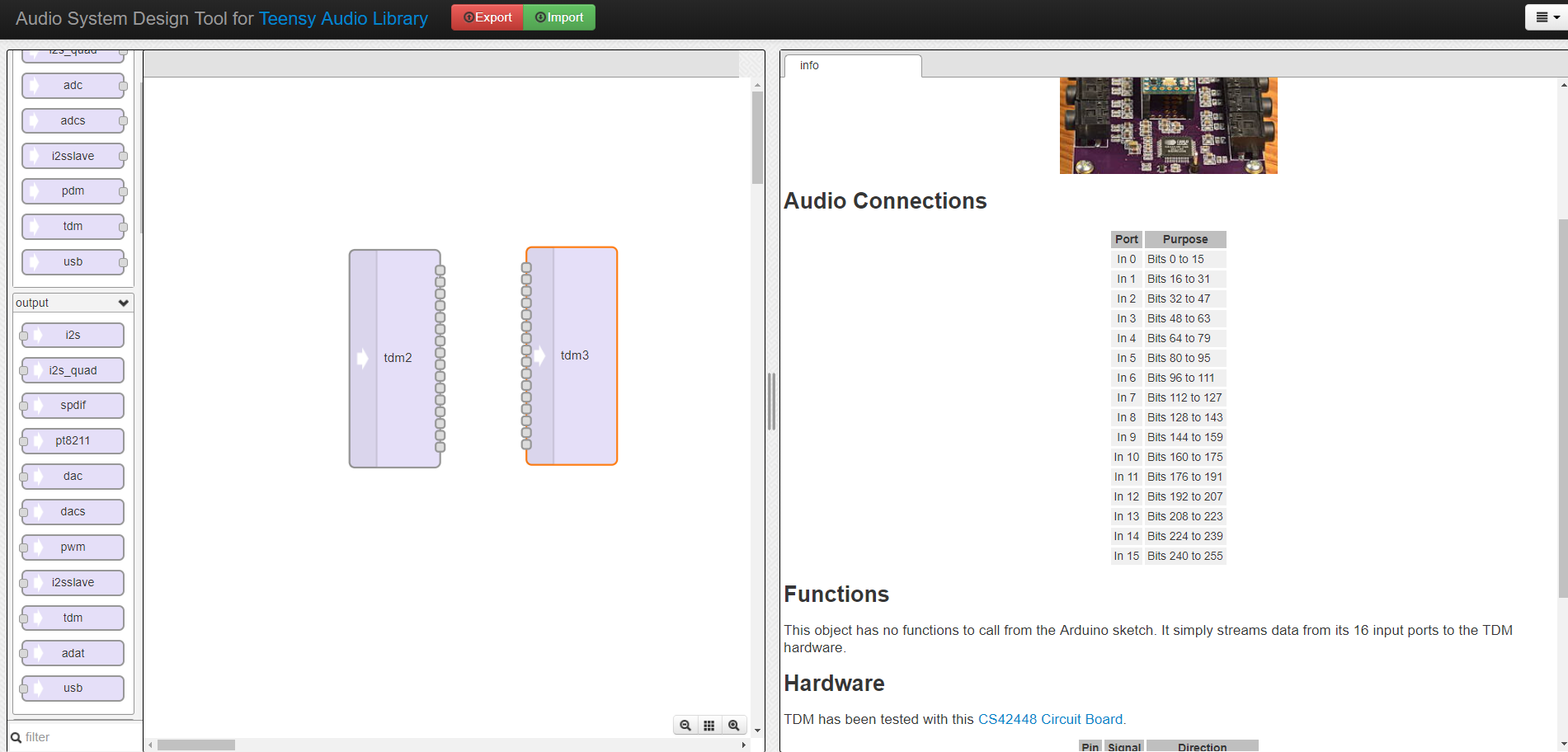Click the 'Bits 240 to 255' cell

click(x=1185, y=556)
